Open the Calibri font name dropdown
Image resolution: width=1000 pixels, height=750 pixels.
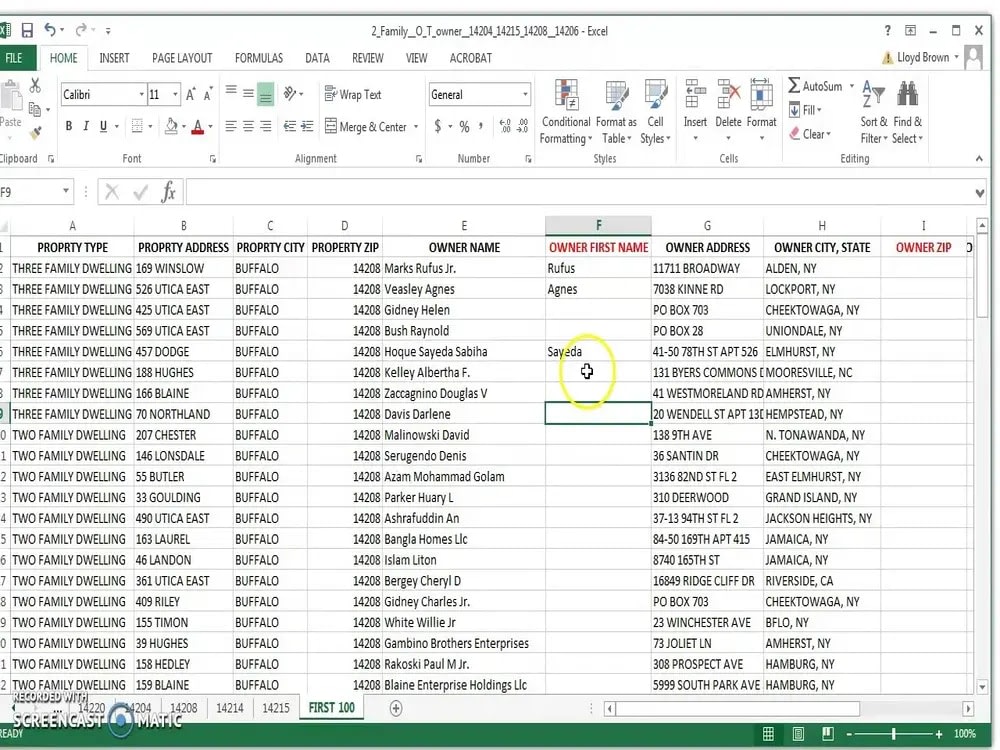[142, 94]
